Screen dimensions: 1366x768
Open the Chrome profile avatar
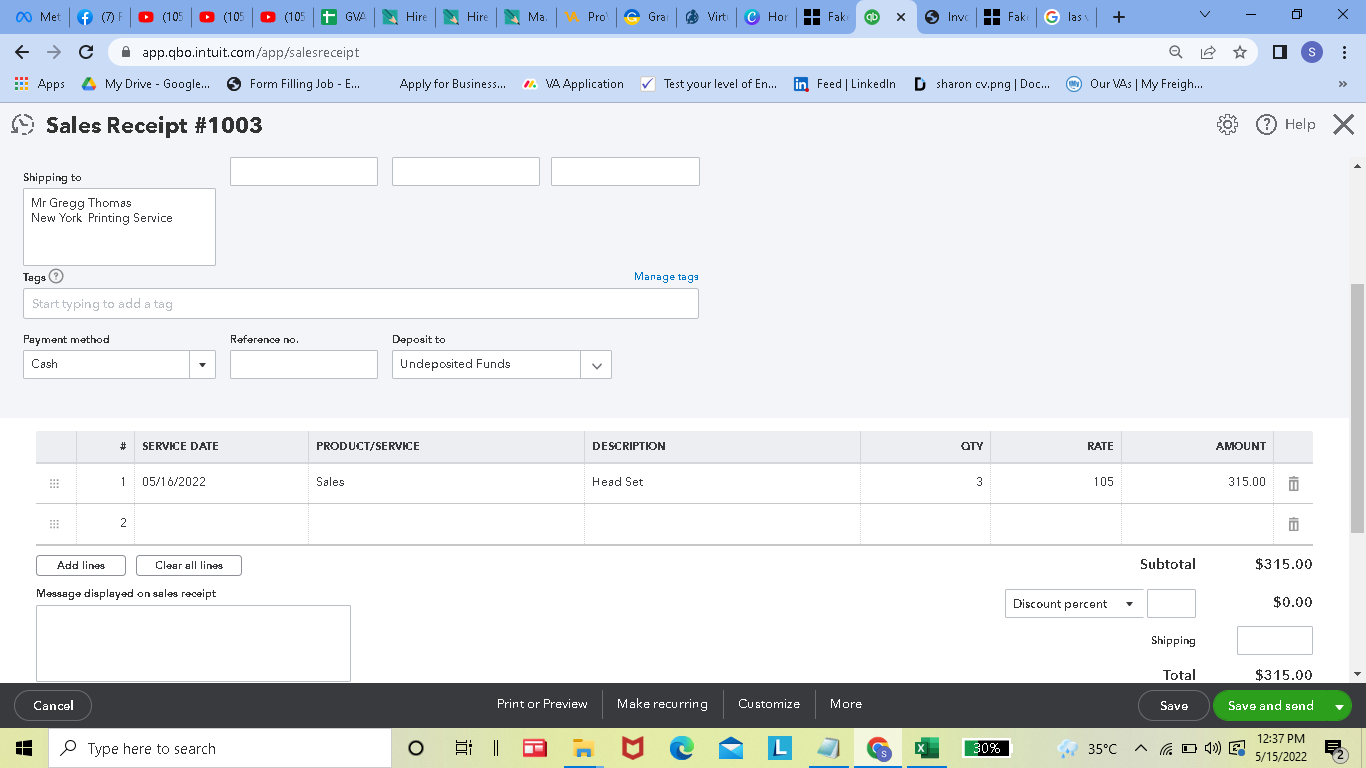[x=1312, y=52]
